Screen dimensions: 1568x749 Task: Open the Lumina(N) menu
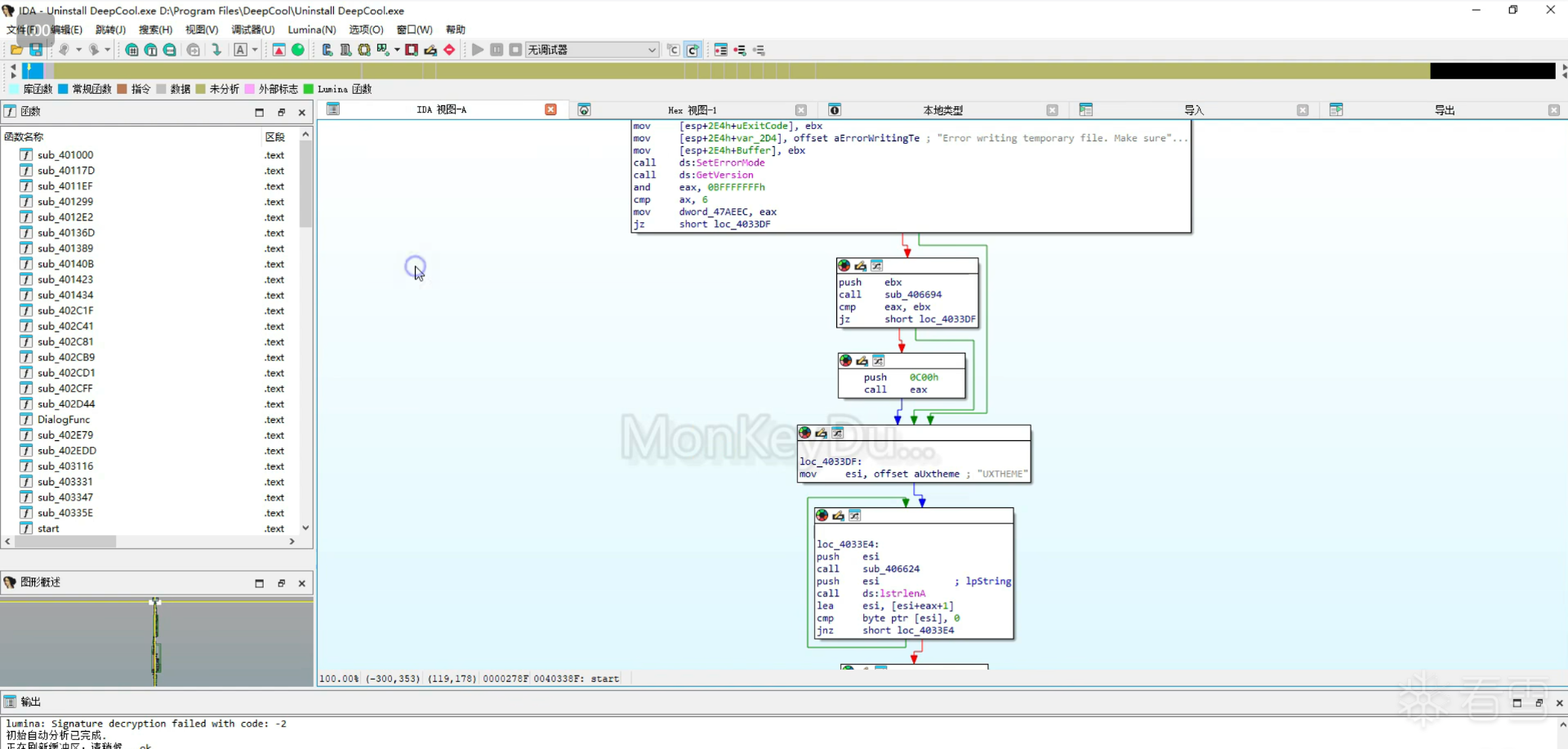[x=312, y=29]
